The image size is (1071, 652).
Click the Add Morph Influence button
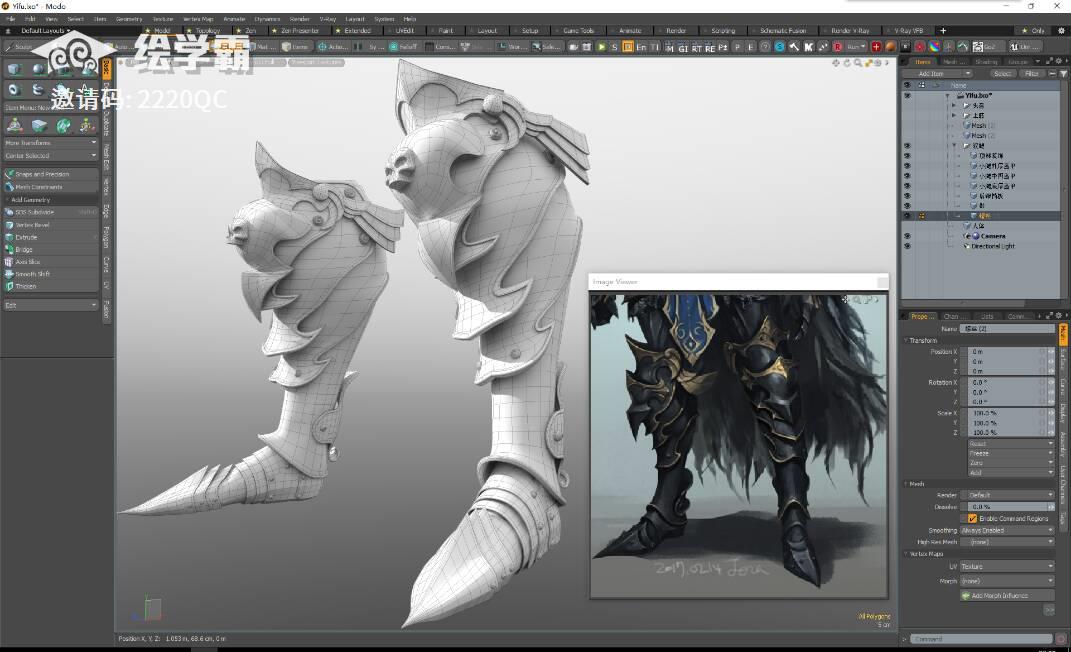[x=1007, y=596]
